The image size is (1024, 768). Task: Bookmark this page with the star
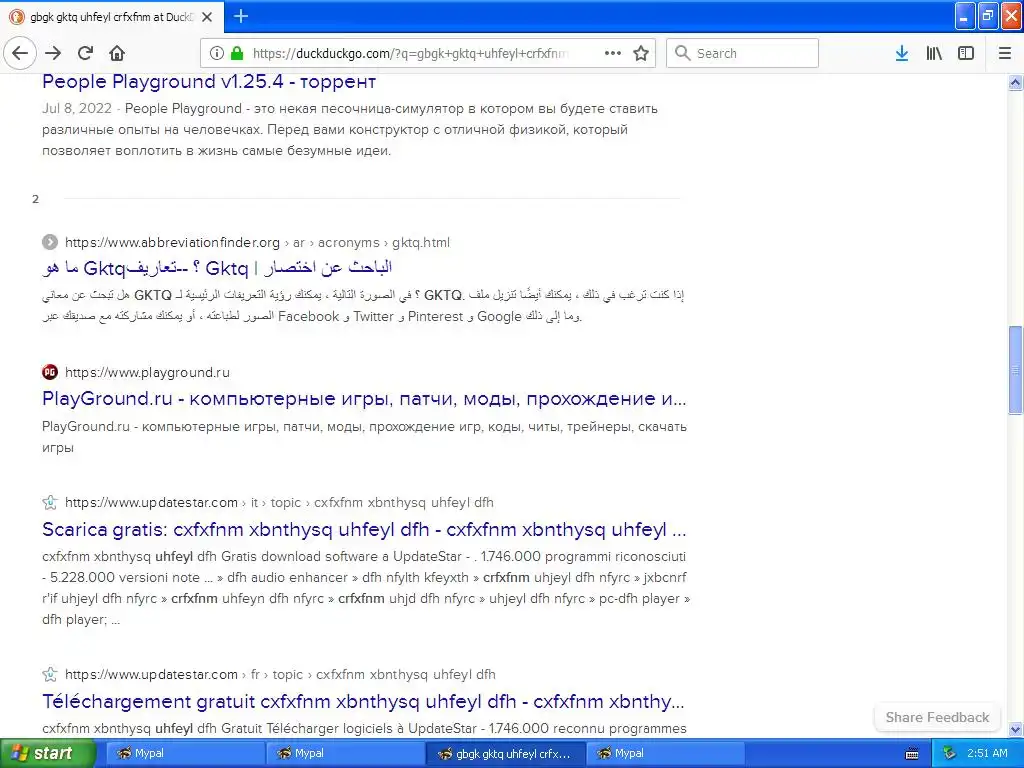pos(641,53)
